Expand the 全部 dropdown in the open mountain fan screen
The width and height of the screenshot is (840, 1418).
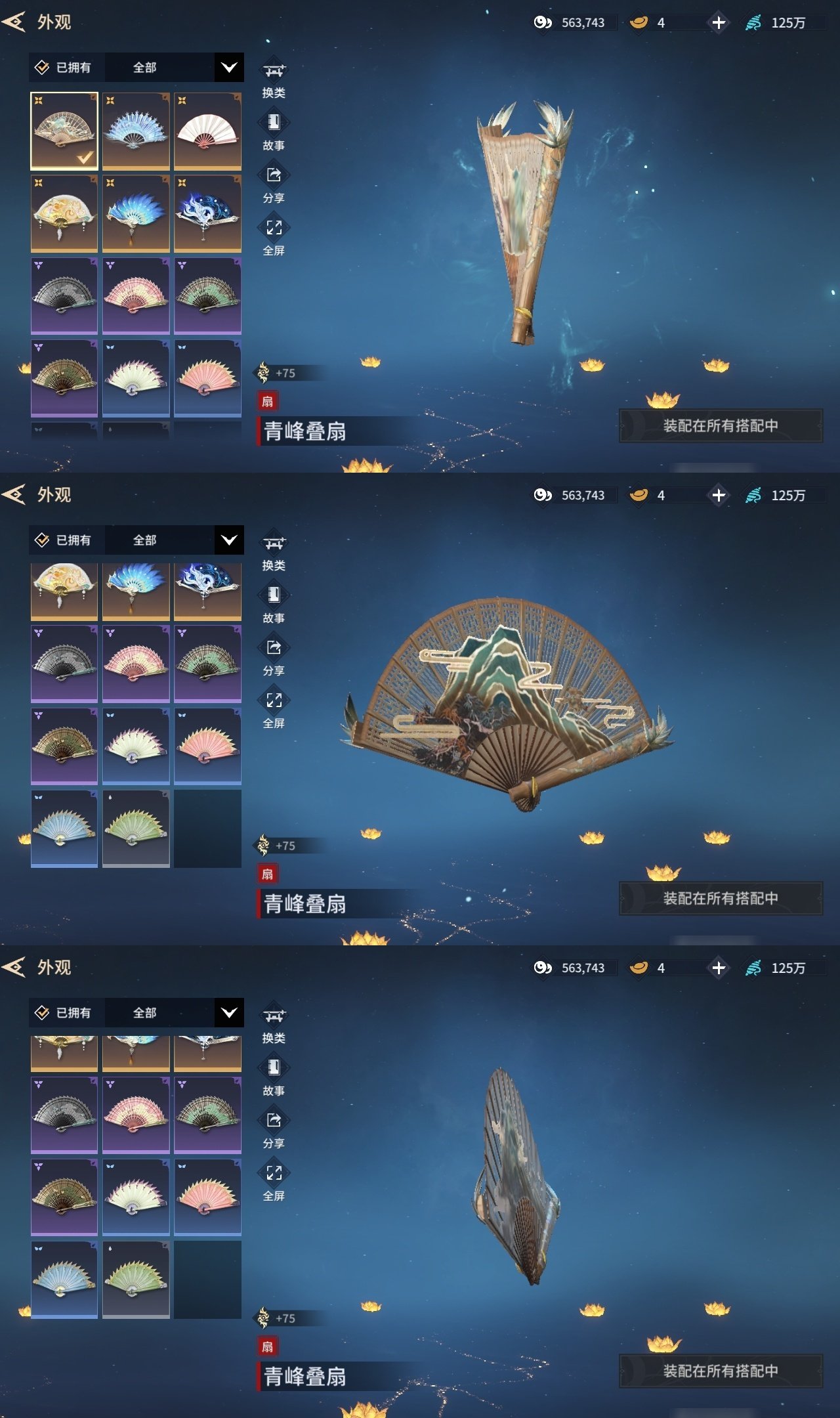(x=174, y=540)
